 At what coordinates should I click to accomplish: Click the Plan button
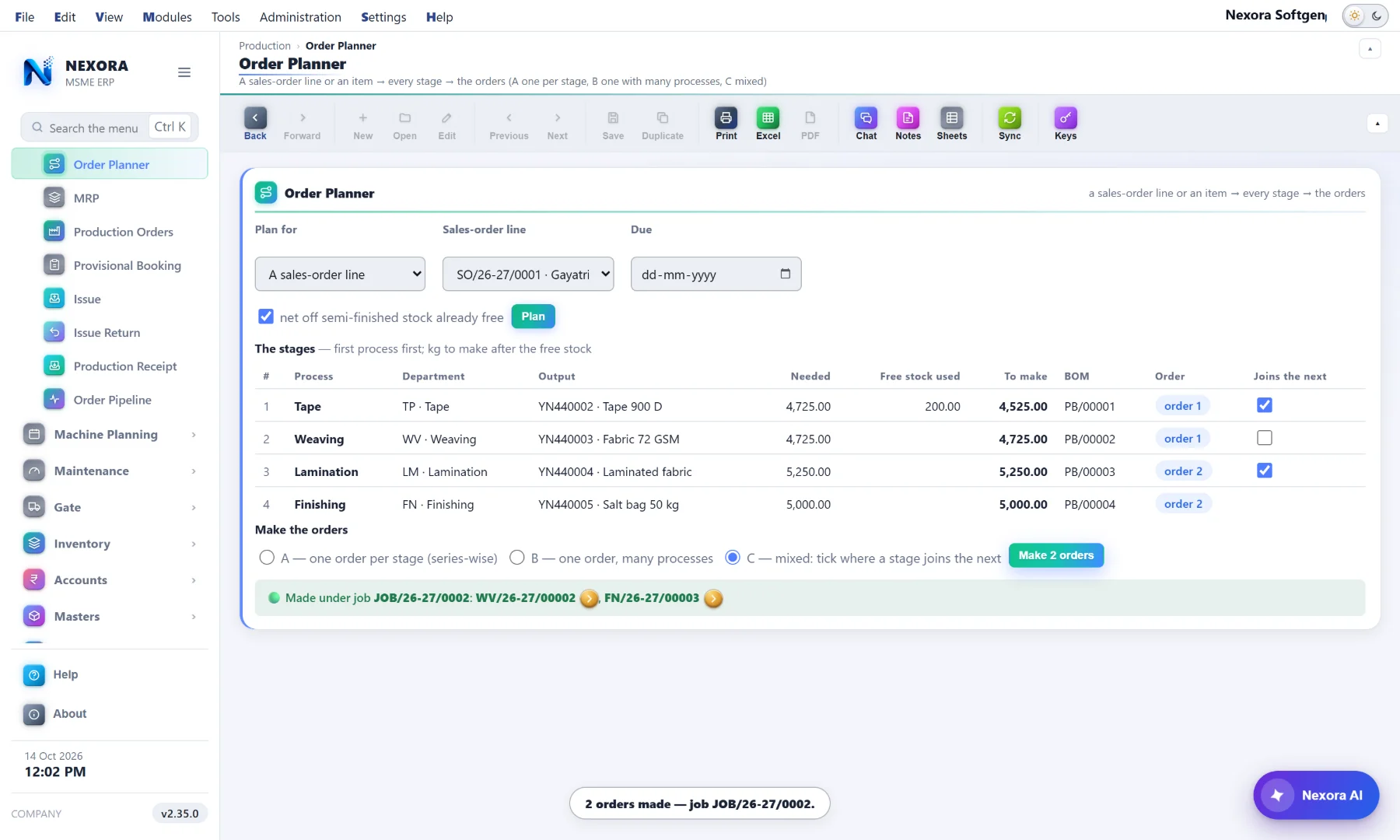click(x=533, y=316)
